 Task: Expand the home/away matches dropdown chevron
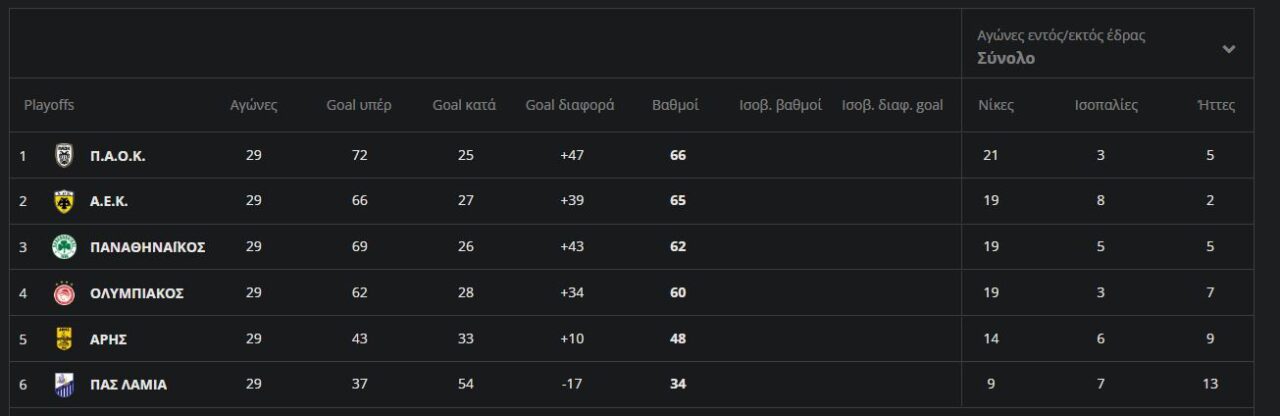pos(1229,48)
